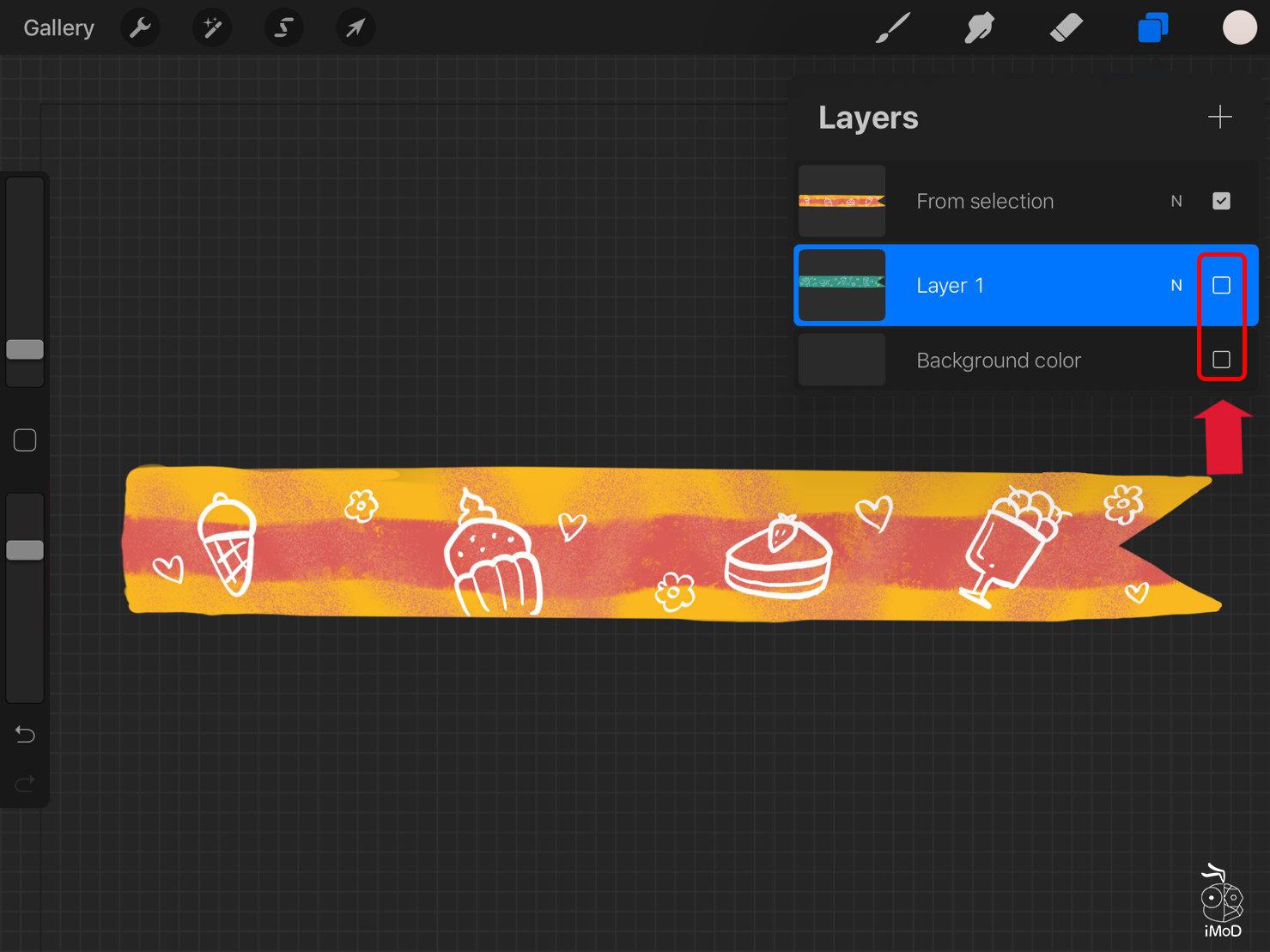1270x952 pixels.
Task: Activate the Transform arrow tool
Action: pos(355,27)
